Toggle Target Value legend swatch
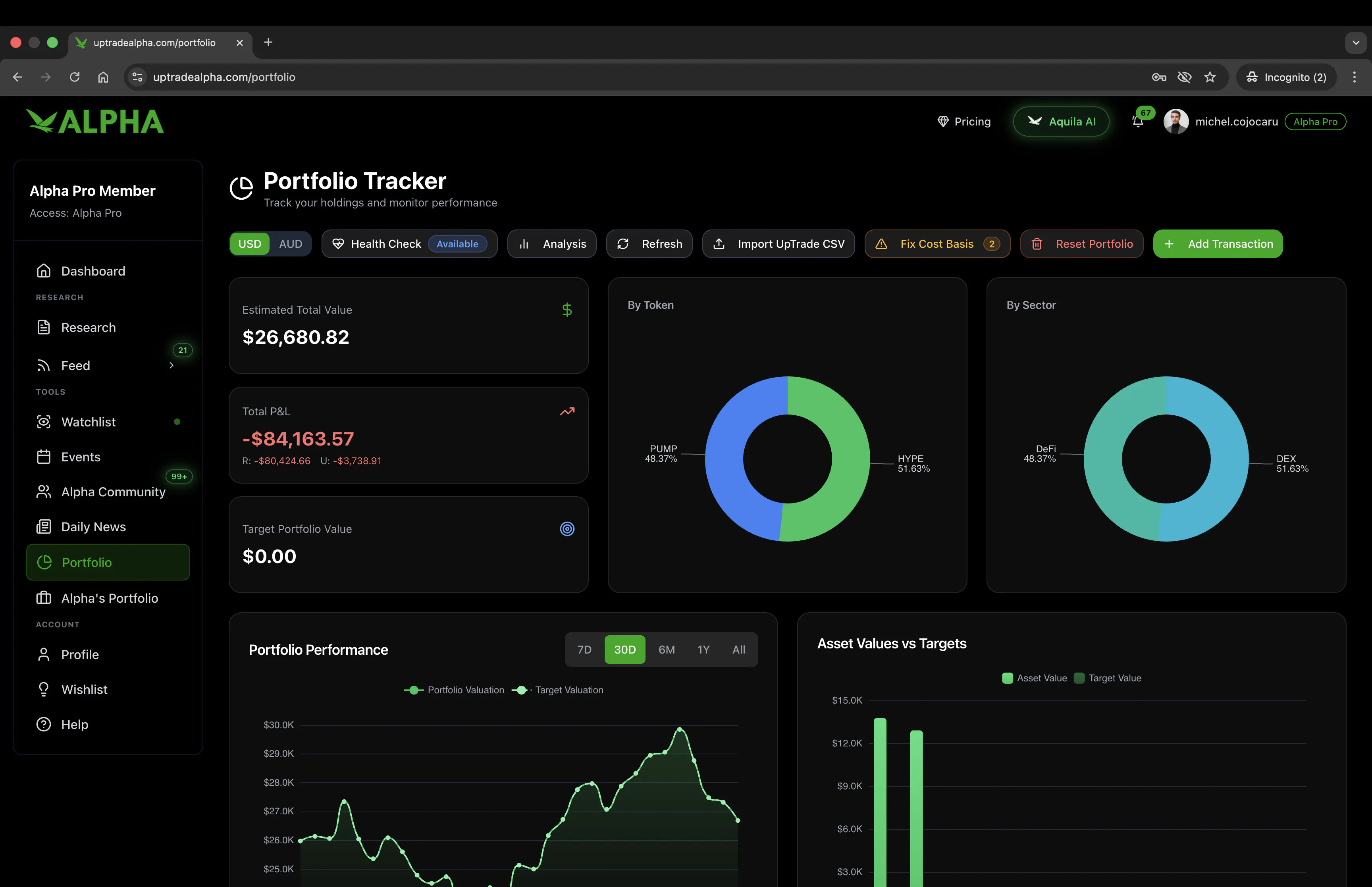The height and width of the screenshot is (887, 1372). (x=1079, y=678)
